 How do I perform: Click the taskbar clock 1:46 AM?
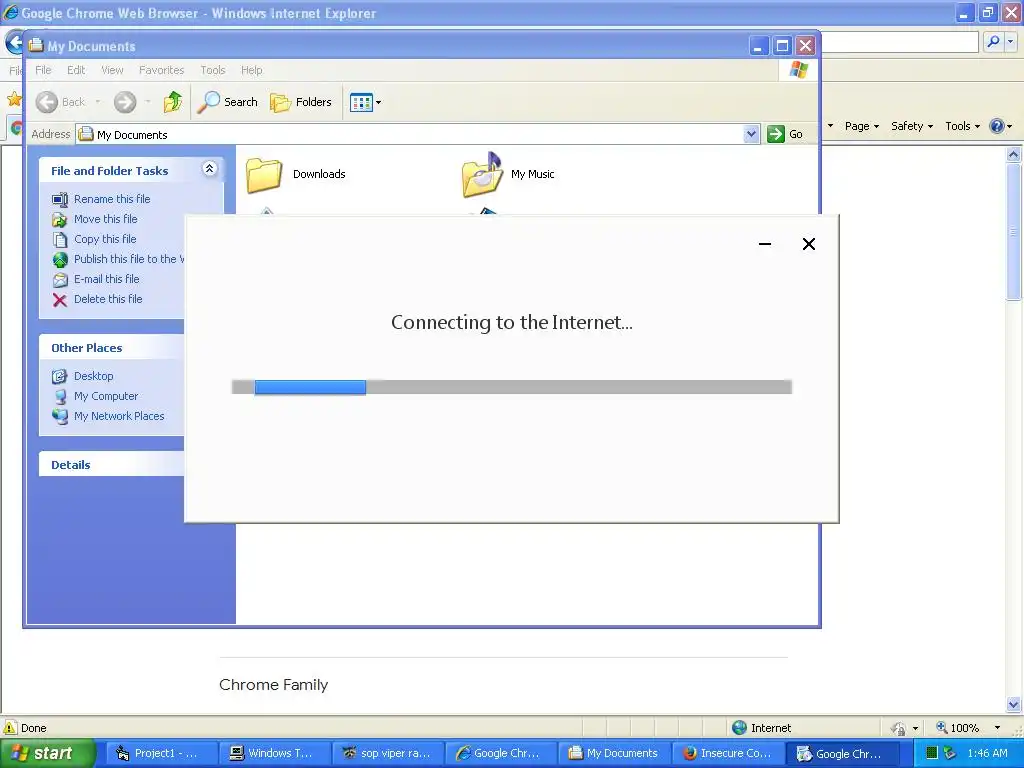pos(987,754)
